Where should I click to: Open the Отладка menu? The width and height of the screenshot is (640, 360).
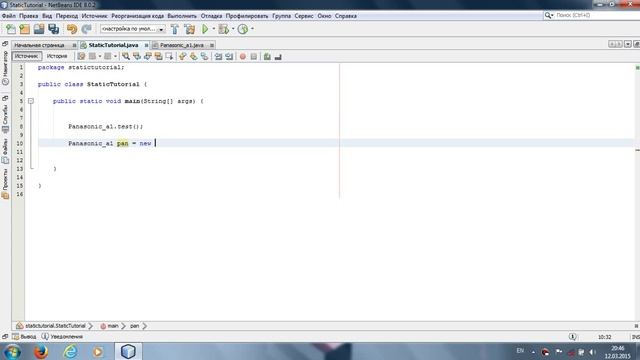211,16
